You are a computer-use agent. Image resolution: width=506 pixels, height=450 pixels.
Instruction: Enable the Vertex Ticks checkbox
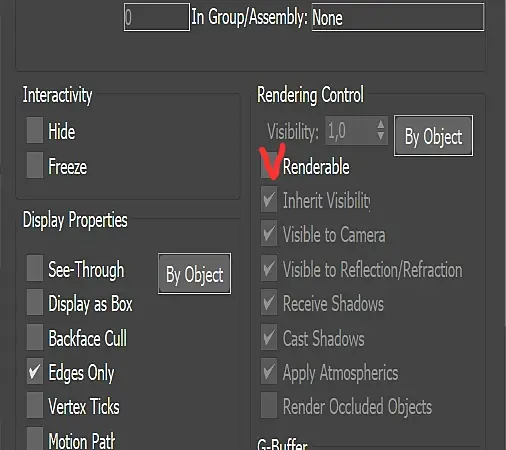35,406
